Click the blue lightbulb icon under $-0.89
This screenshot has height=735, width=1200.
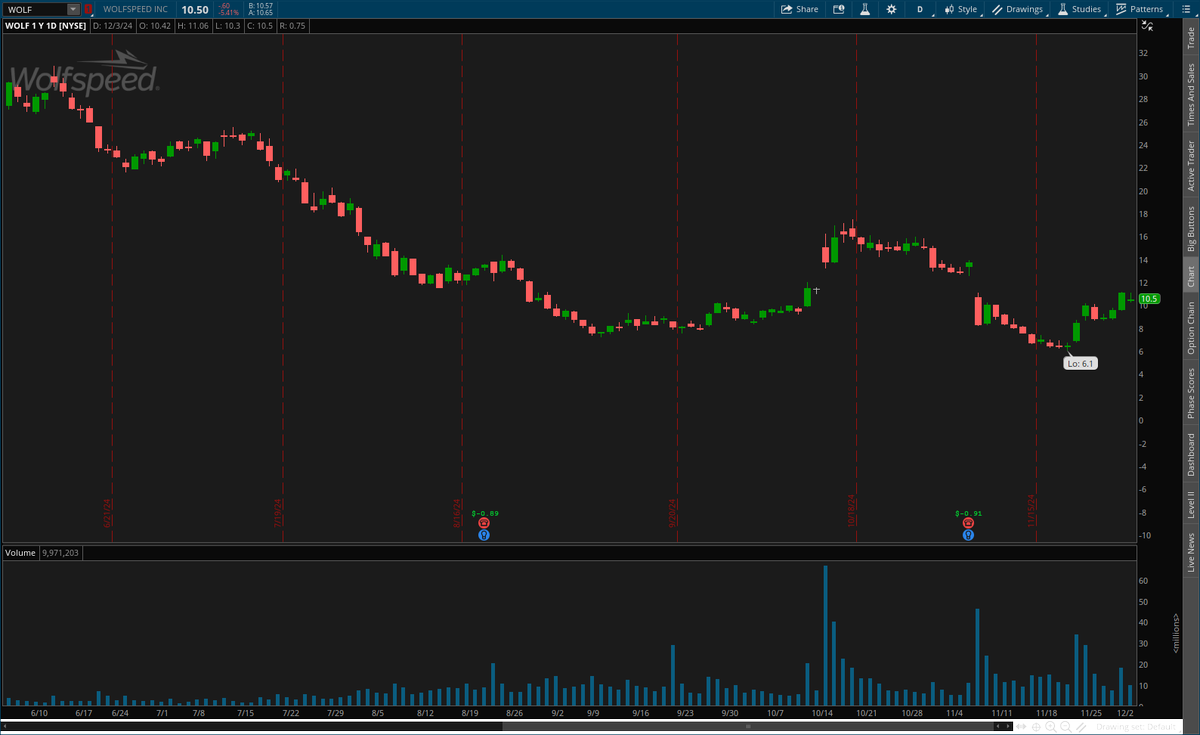pos(484,535)
